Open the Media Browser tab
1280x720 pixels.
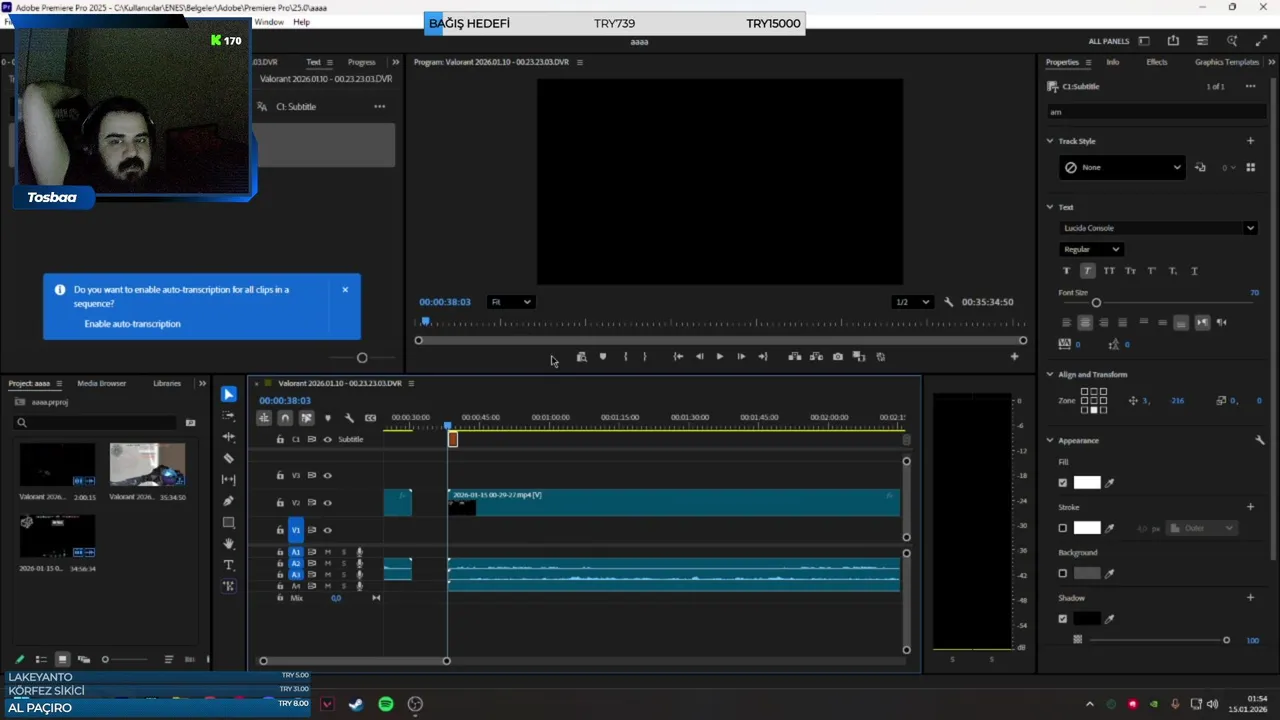(x=101, y=383)
